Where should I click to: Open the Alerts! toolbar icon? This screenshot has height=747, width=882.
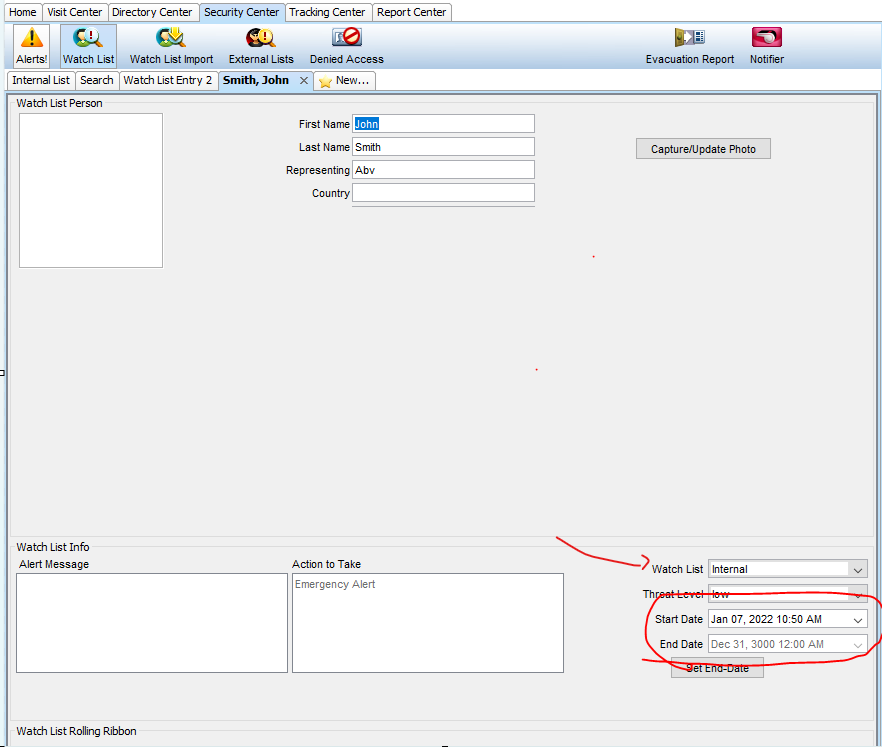tap(32, 45)
